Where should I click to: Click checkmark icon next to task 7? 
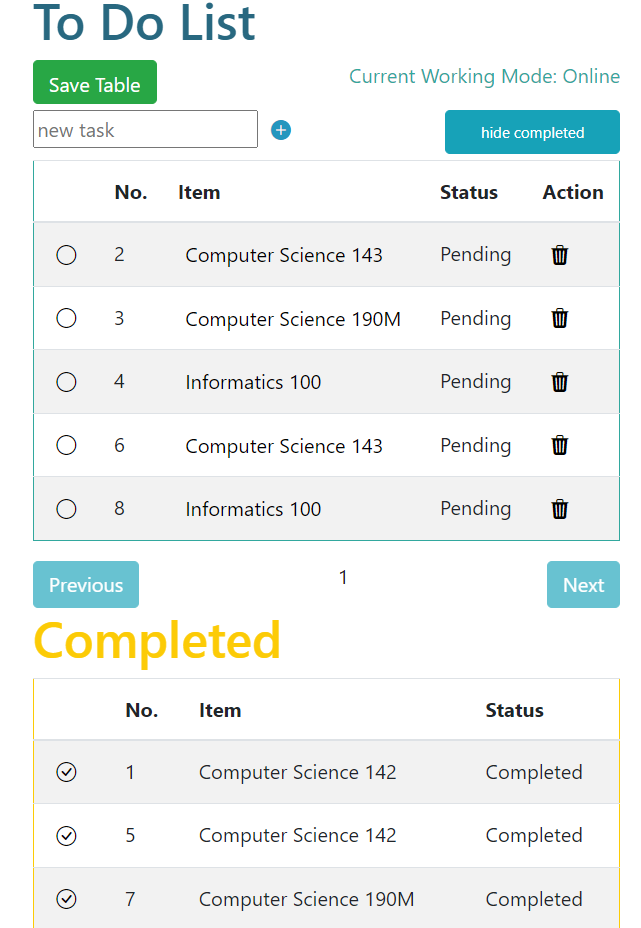66,899
